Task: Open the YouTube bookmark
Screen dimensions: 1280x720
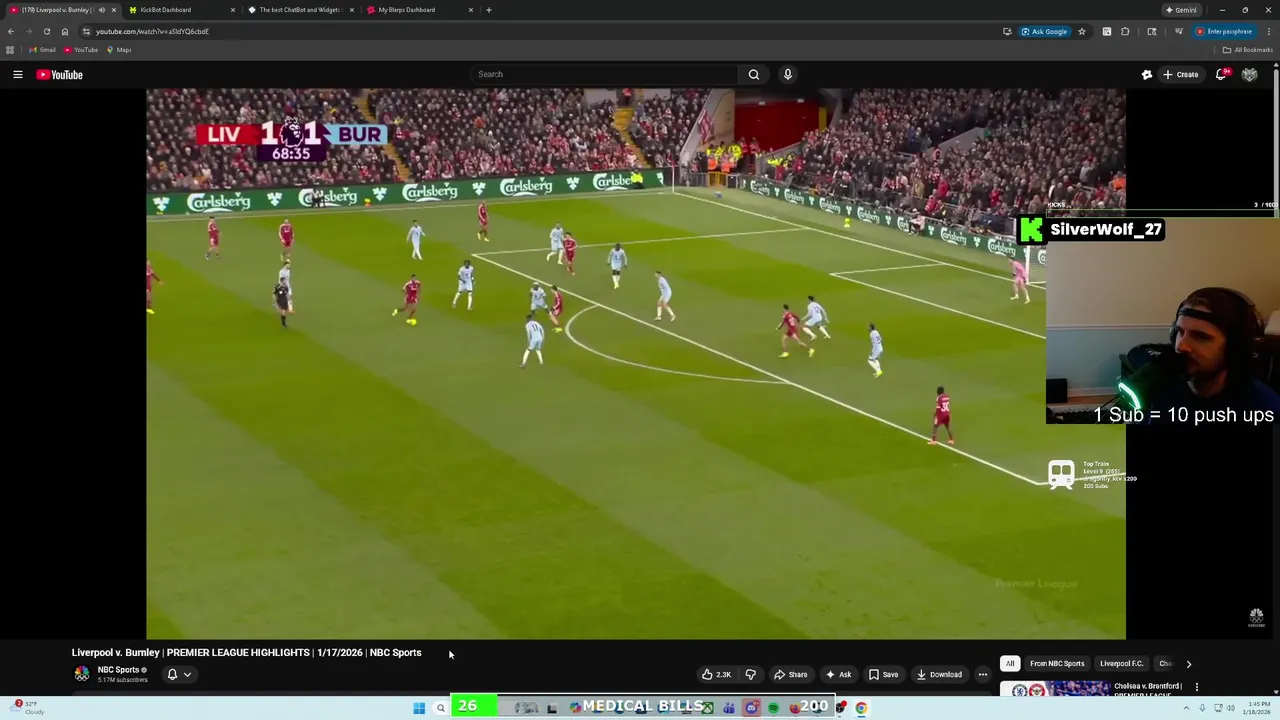Action: [81, 50]
